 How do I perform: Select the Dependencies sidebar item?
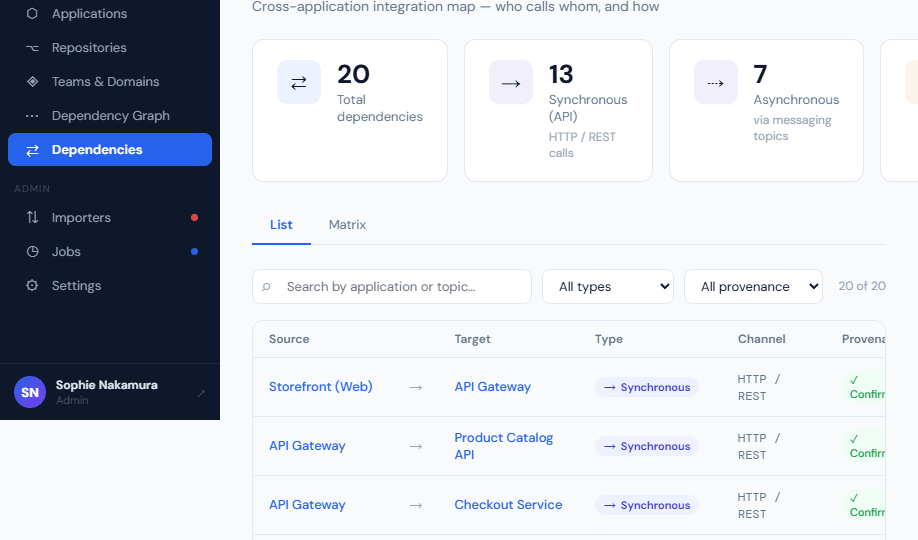click(x=110, y=149)
